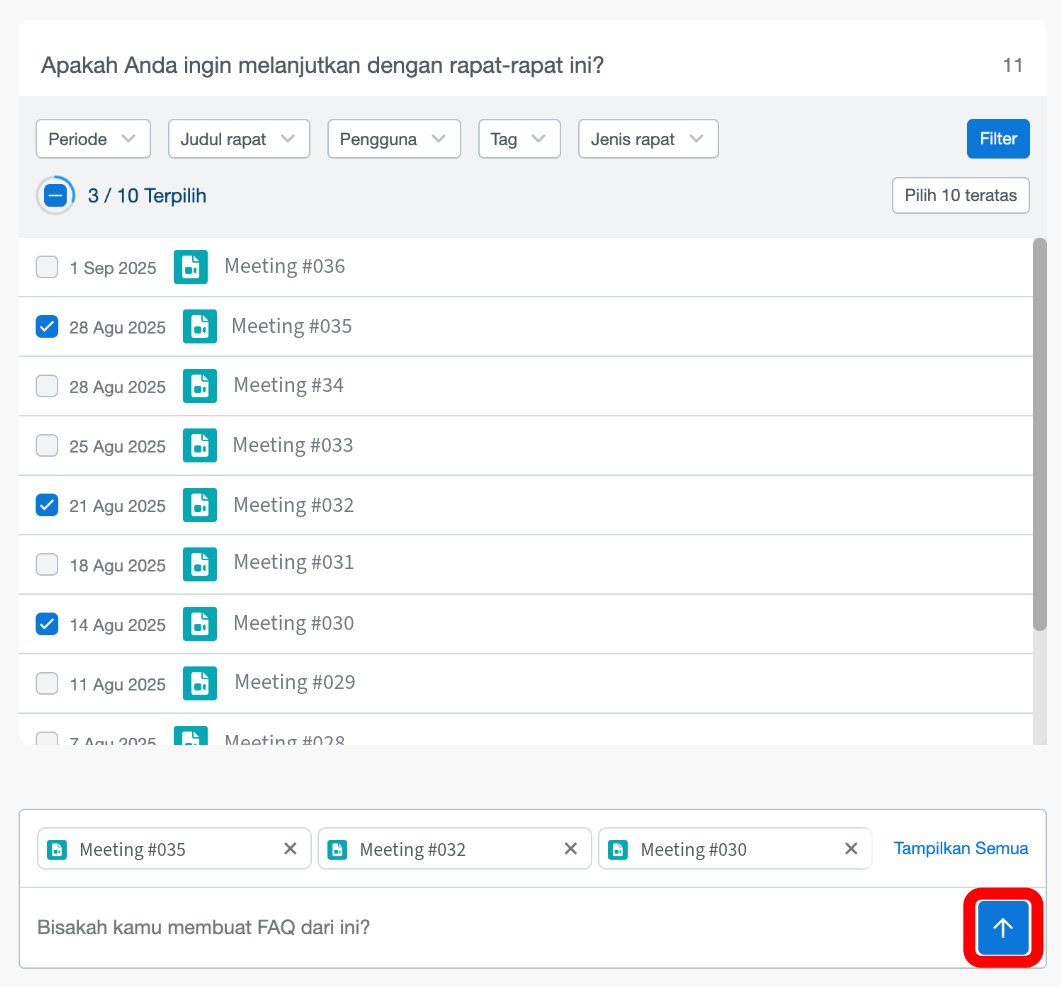This screenshot has width=1061, height=987.
Task: Uncheck the Meeting #035 checkbox
Action: point(47,326)
